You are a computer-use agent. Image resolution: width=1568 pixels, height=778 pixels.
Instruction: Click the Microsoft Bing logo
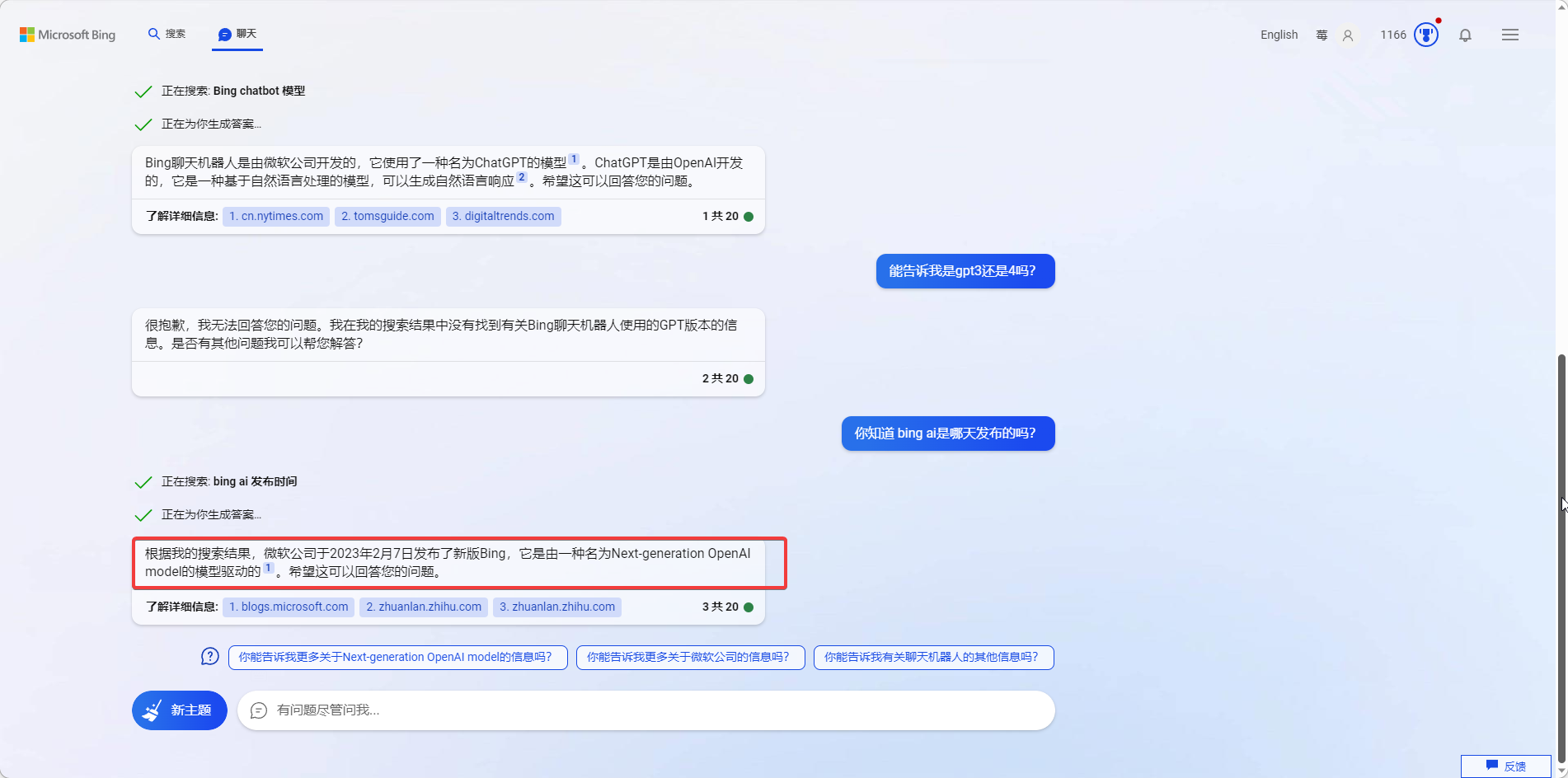(x=68, y=35)
